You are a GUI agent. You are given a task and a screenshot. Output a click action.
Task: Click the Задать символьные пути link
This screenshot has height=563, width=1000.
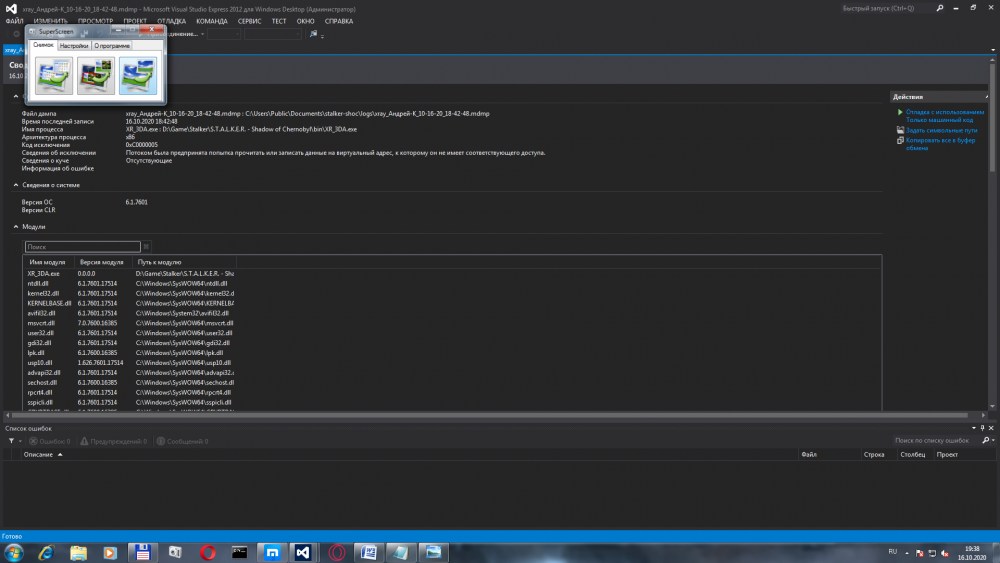941,130
